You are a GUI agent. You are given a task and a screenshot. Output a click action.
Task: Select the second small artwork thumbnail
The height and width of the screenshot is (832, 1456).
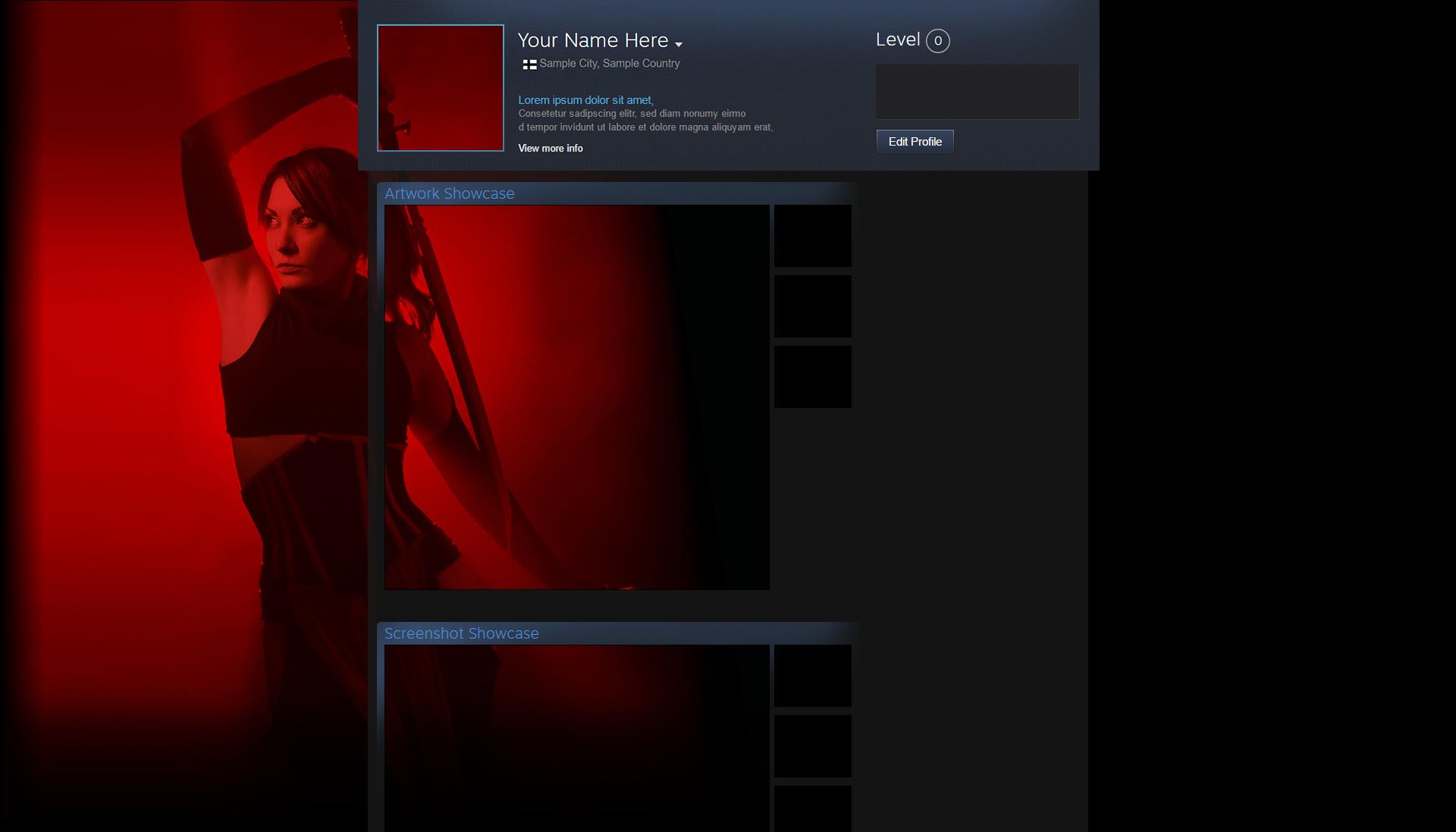(x=812, y=306)
